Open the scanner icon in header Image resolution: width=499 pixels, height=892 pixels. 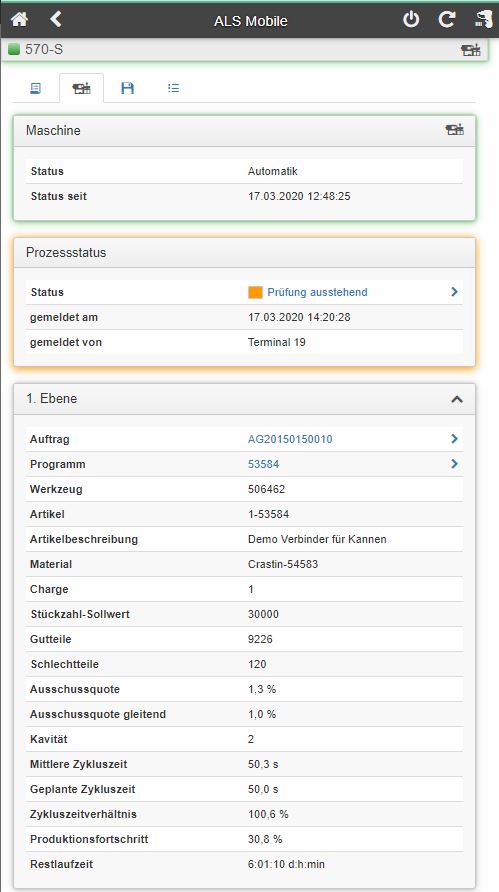[484, 20]
